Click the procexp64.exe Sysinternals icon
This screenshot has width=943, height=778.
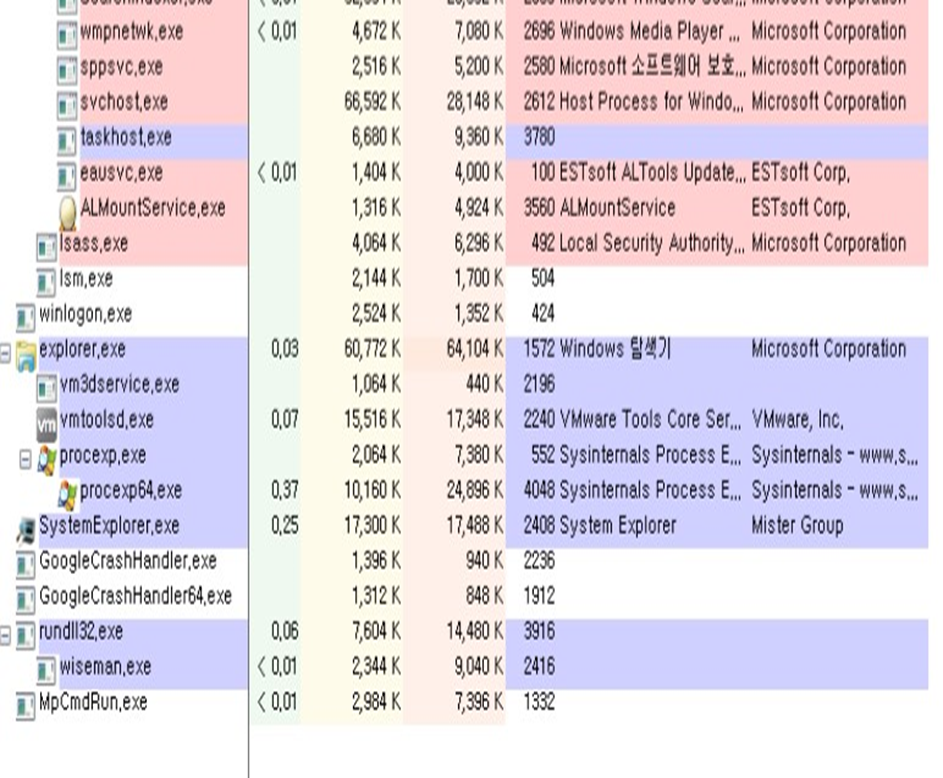pos(68,494)
